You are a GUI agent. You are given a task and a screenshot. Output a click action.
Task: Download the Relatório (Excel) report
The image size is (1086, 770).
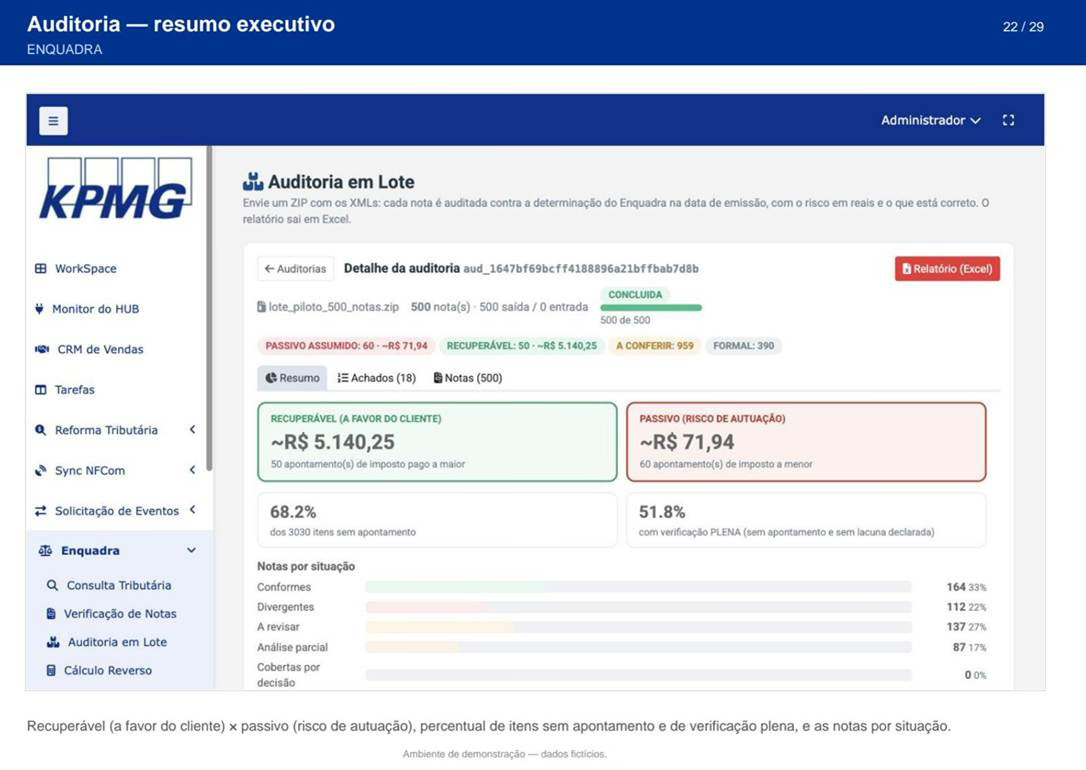947,269
